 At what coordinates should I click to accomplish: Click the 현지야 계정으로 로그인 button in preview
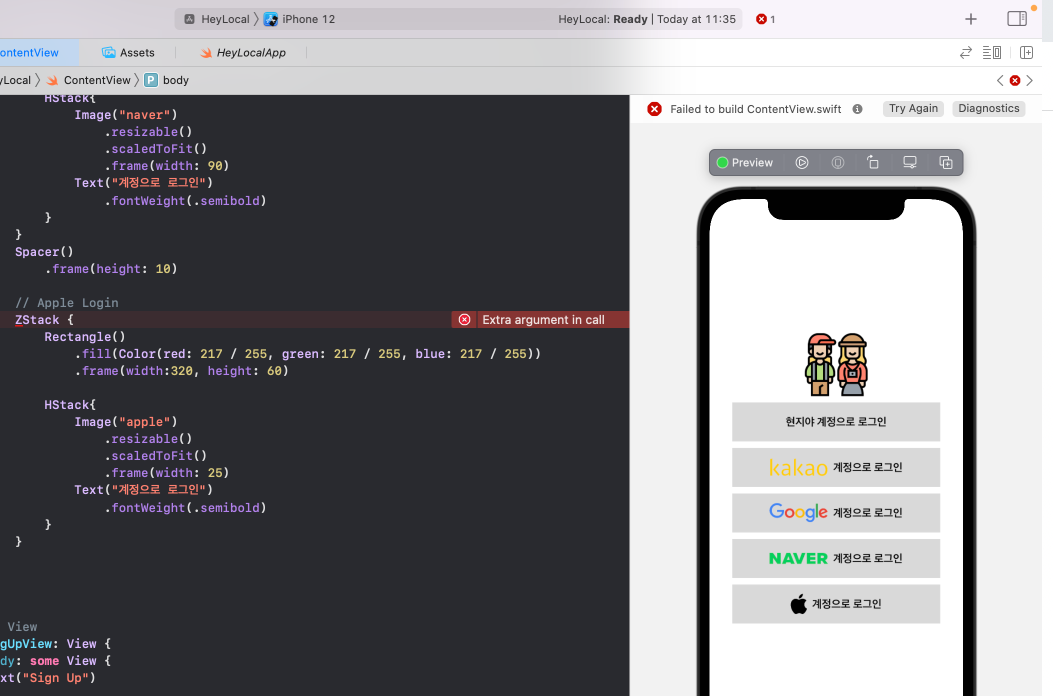(x=835, y=422)
